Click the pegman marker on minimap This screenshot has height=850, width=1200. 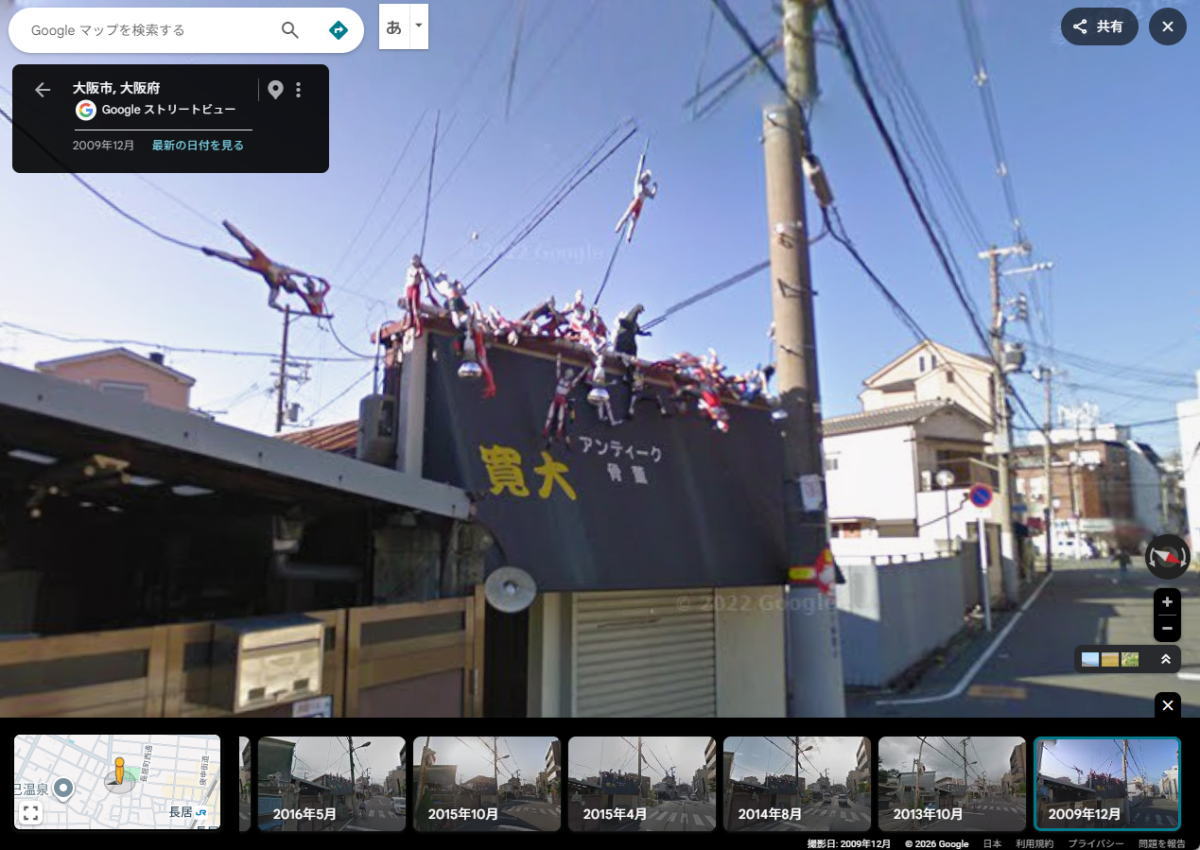[x=118, y=773]
